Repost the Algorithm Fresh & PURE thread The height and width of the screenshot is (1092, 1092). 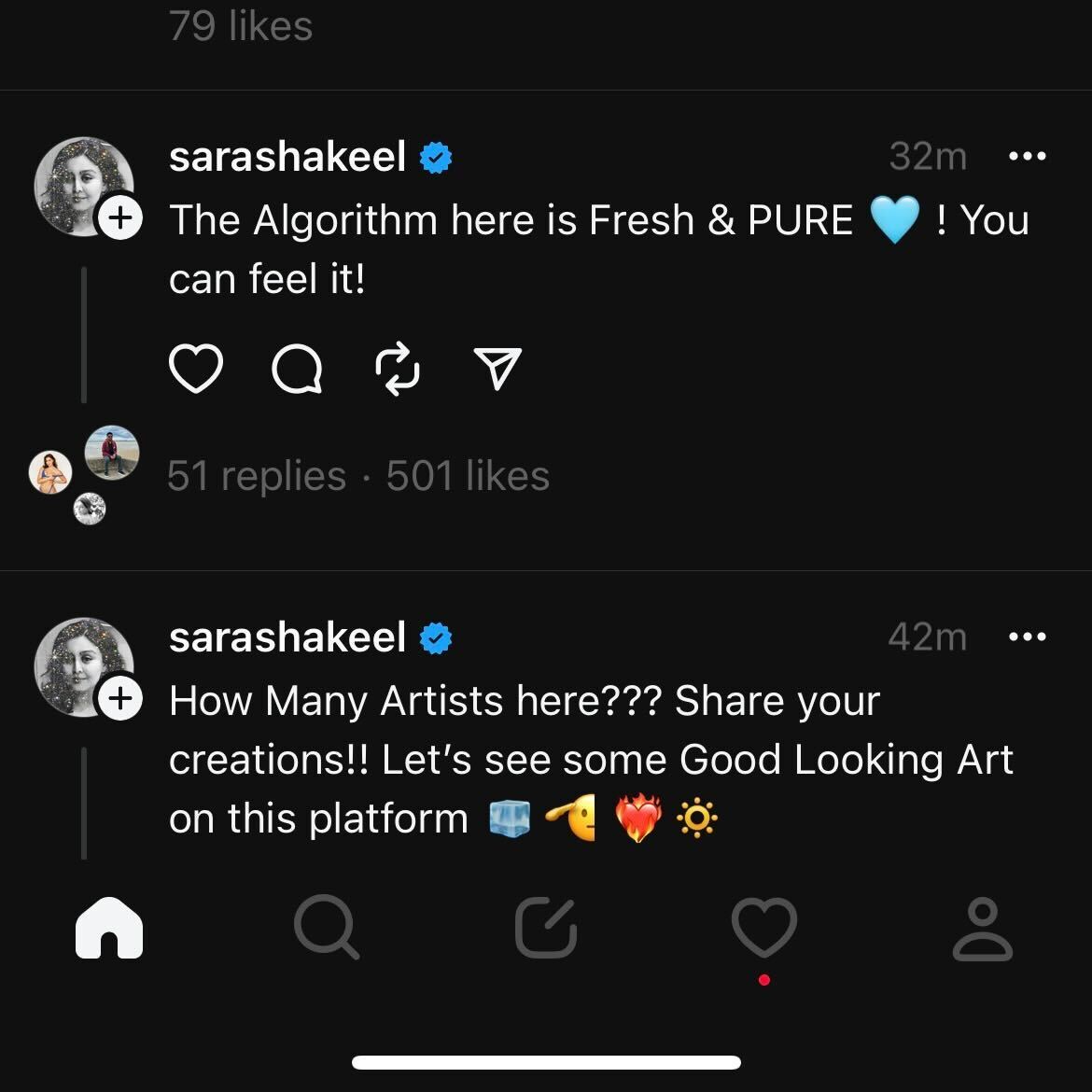point(398,369)
